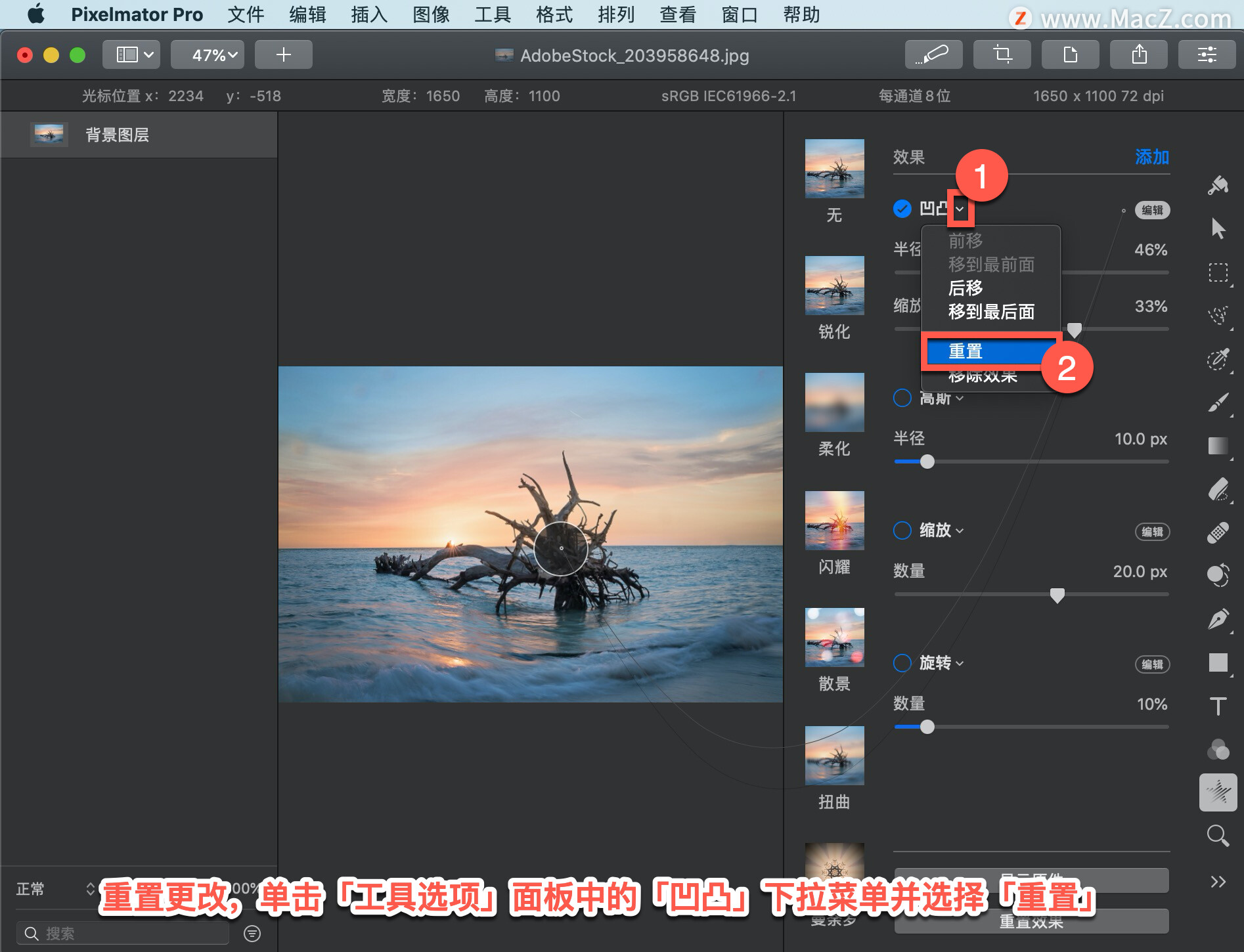Enable the 高斯 effect checkbox

902,398
